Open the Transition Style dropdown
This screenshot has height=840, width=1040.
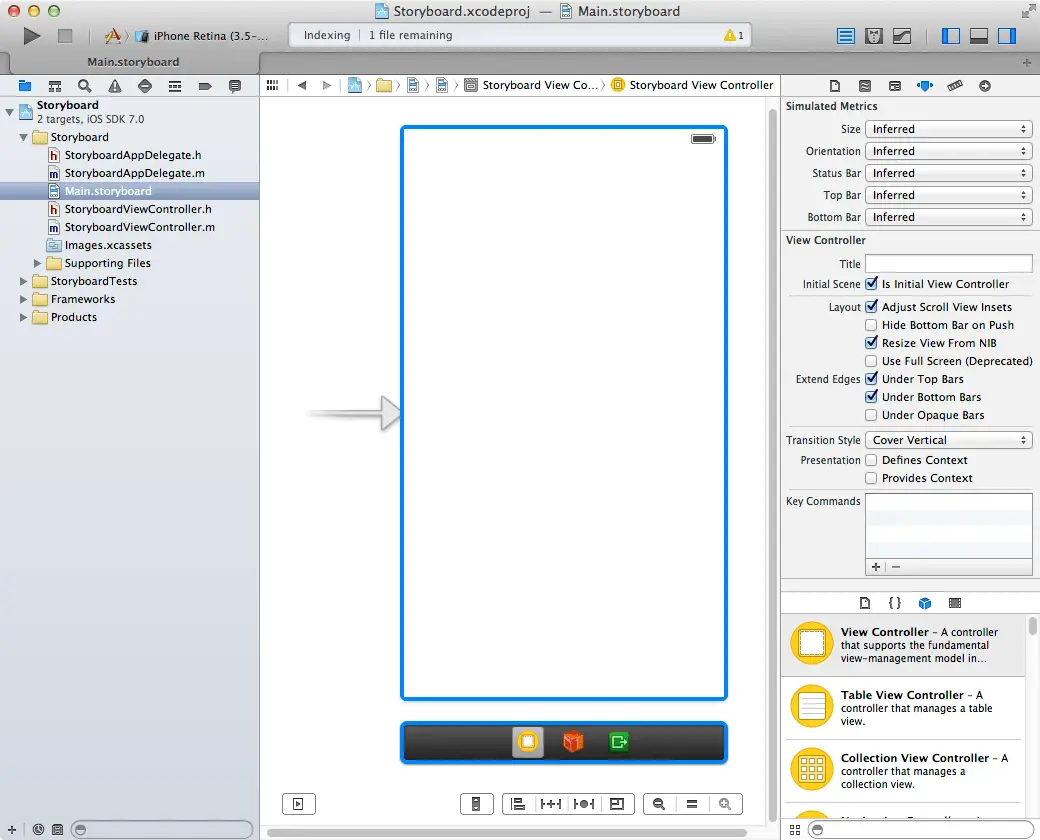click(x=948, y=440)
